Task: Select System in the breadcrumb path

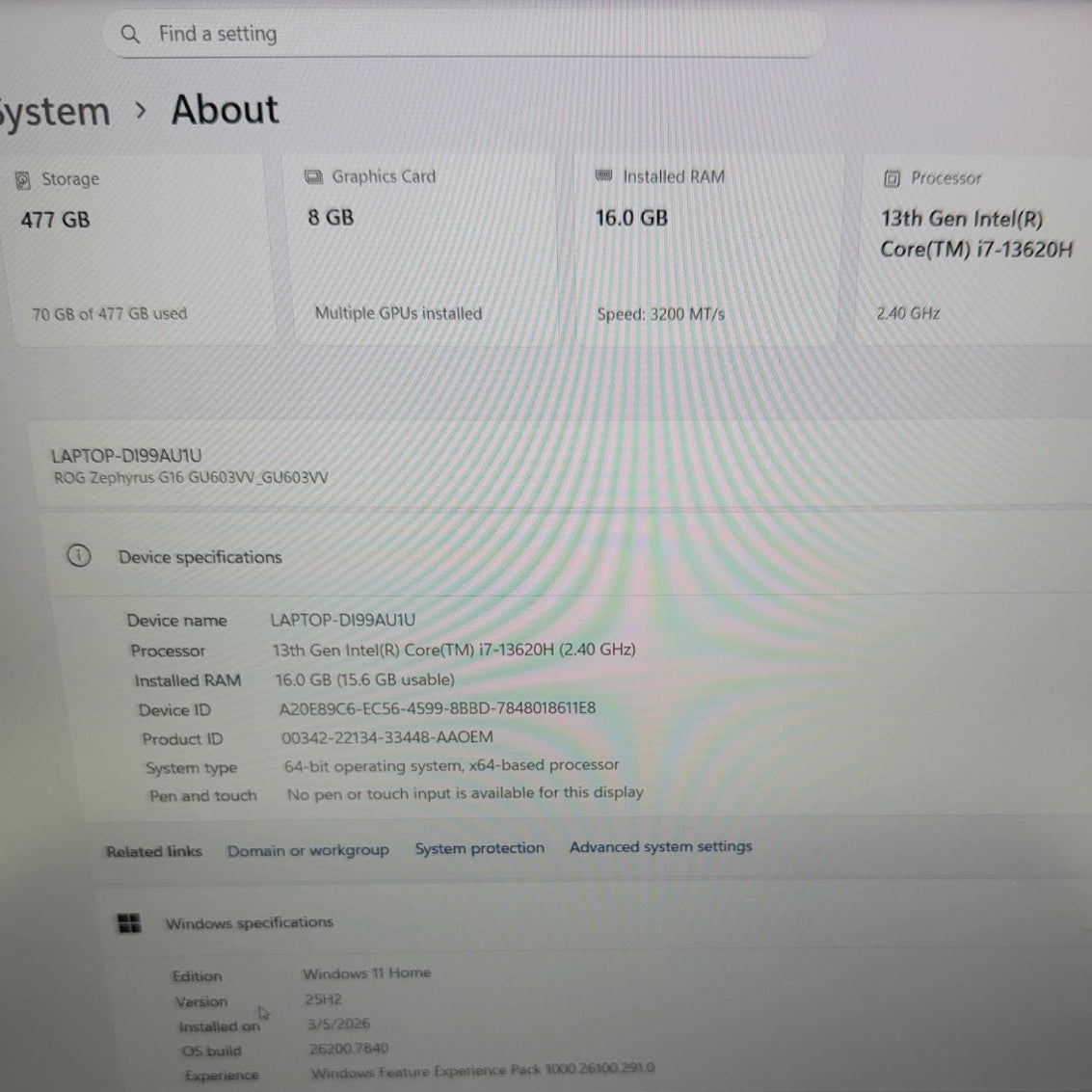Action: [x=55, y=110]
